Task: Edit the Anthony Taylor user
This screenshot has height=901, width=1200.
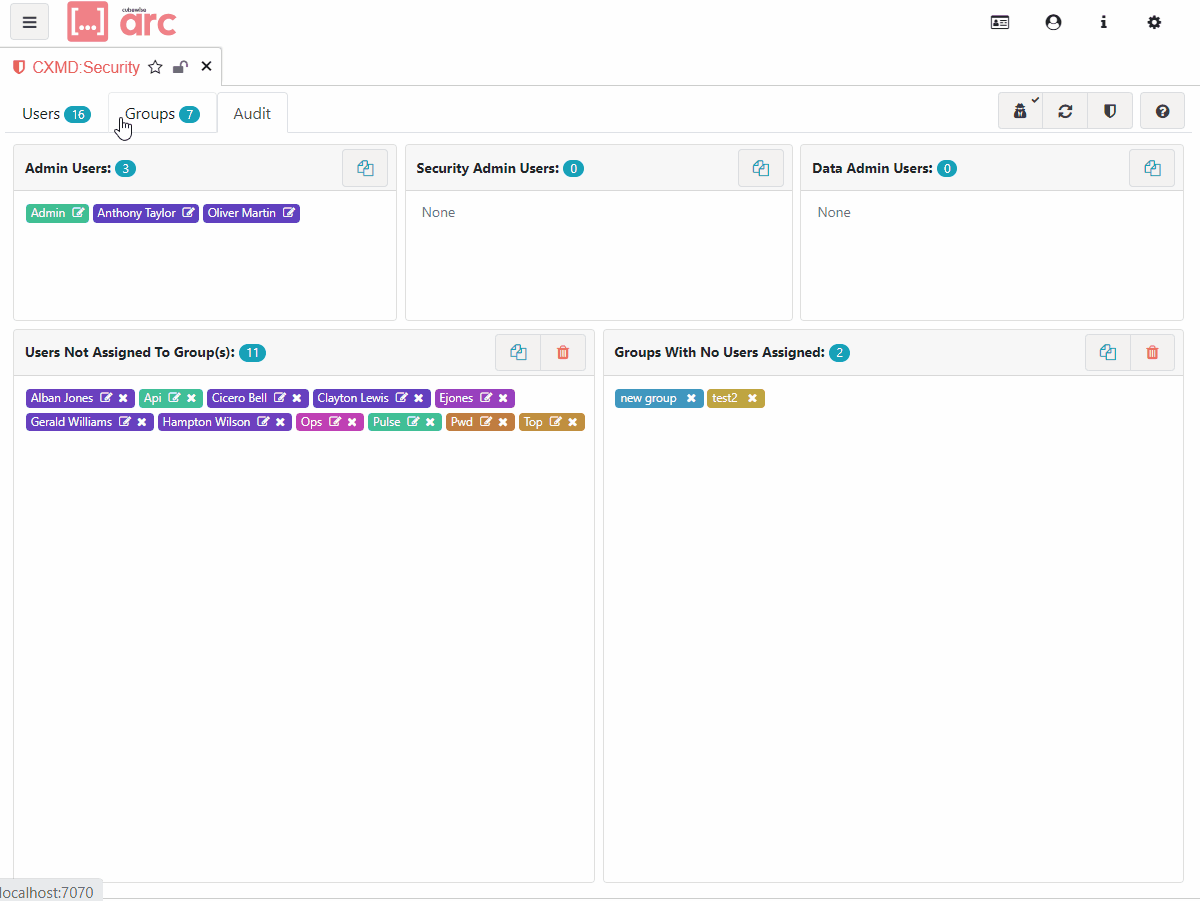Action: coord(188,213)
